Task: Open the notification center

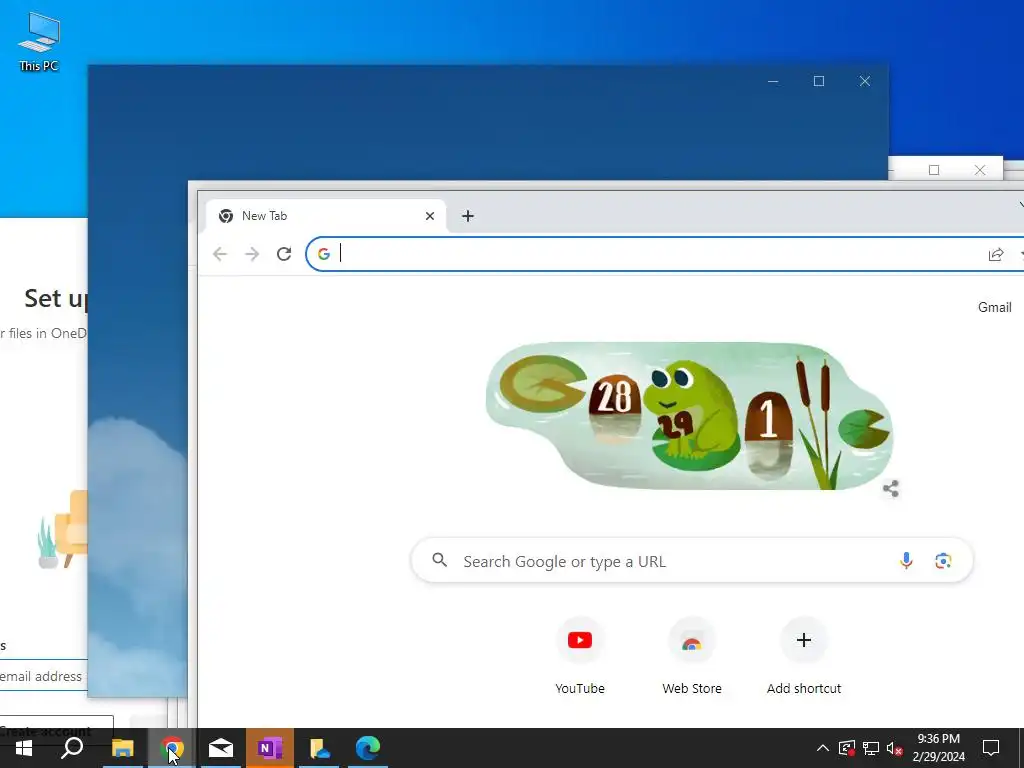Action: 991,748
